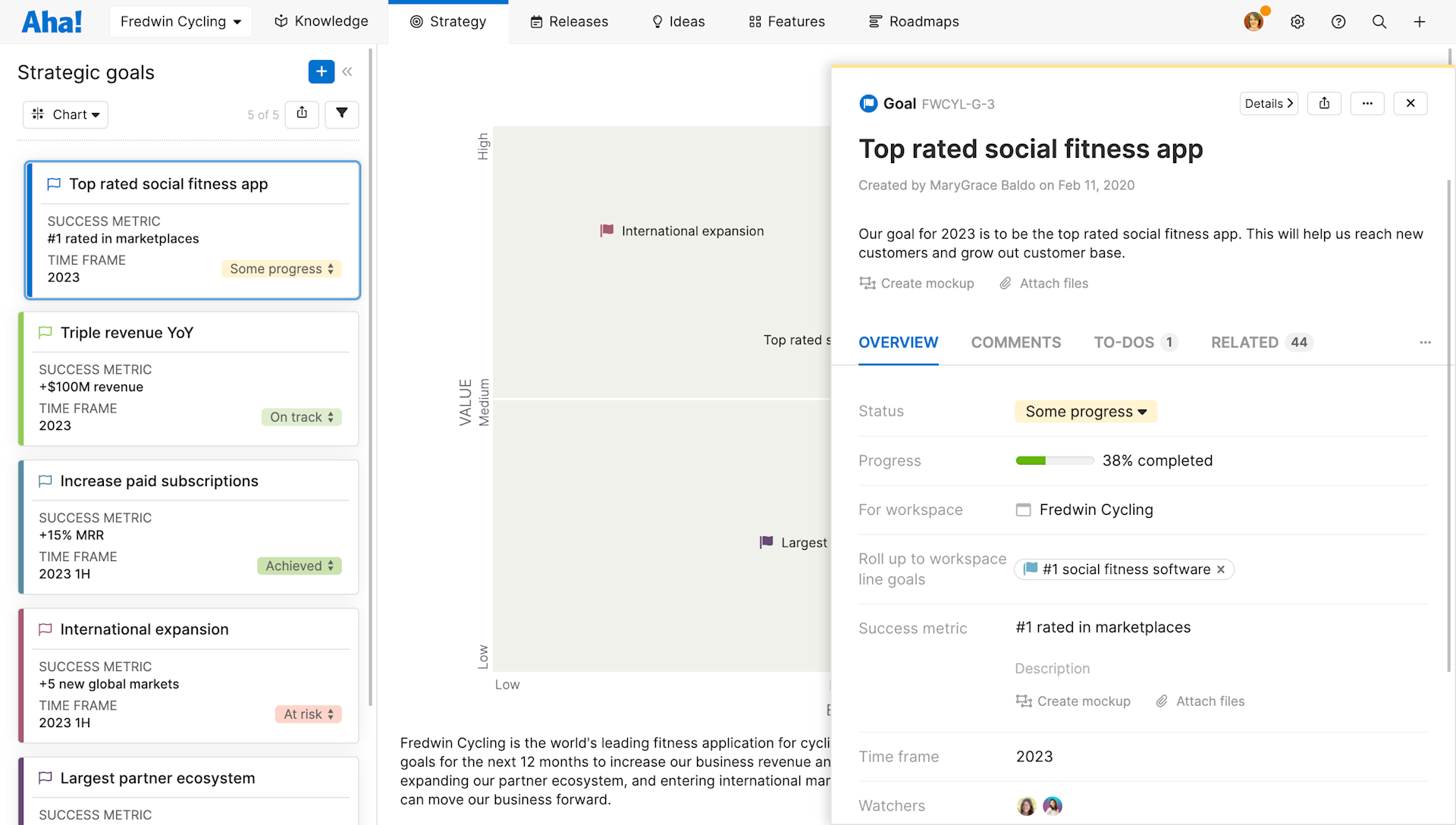The height and width of the screenshot is (825, 1456).
Task: Collapse the Strategic goals panel
Action: pyautogui.click(x=348, y=71)
